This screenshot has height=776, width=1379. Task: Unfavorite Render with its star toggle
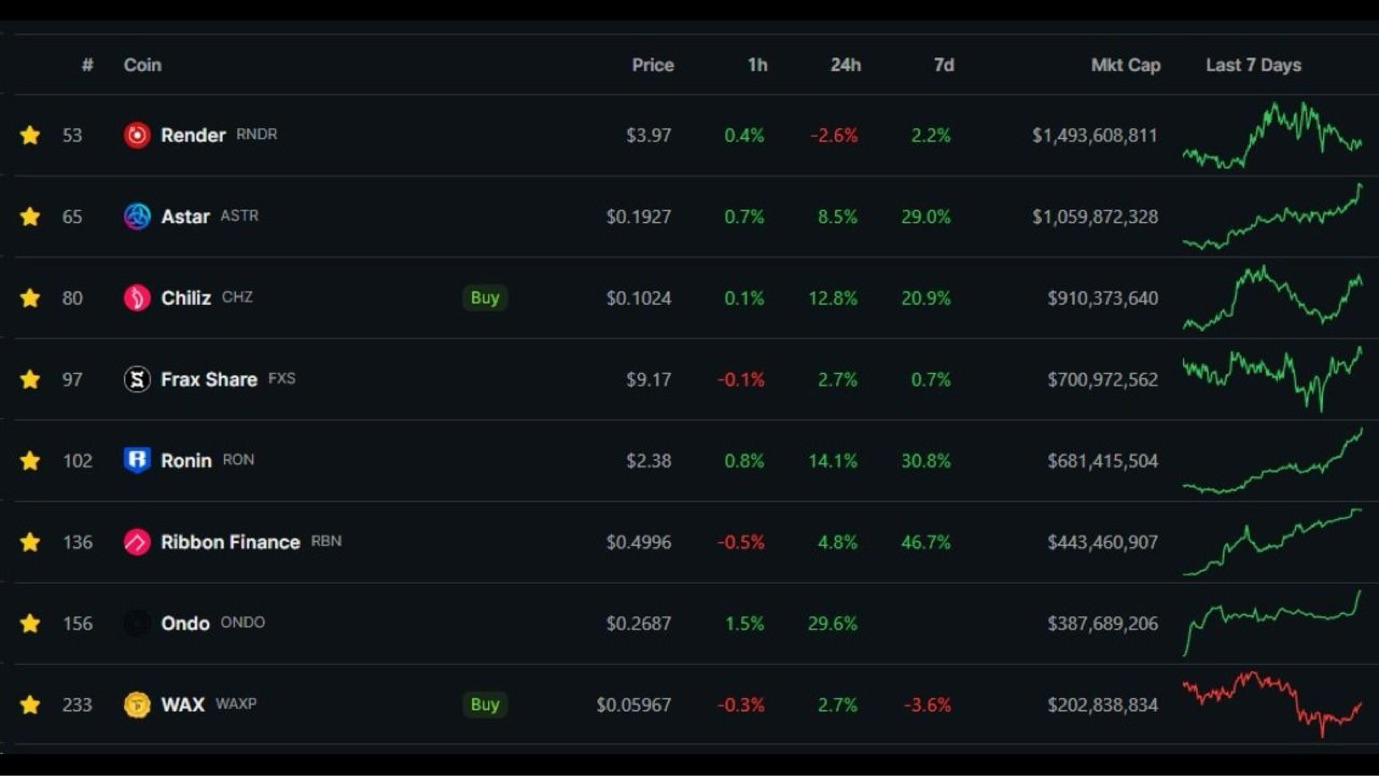(30, 135)
